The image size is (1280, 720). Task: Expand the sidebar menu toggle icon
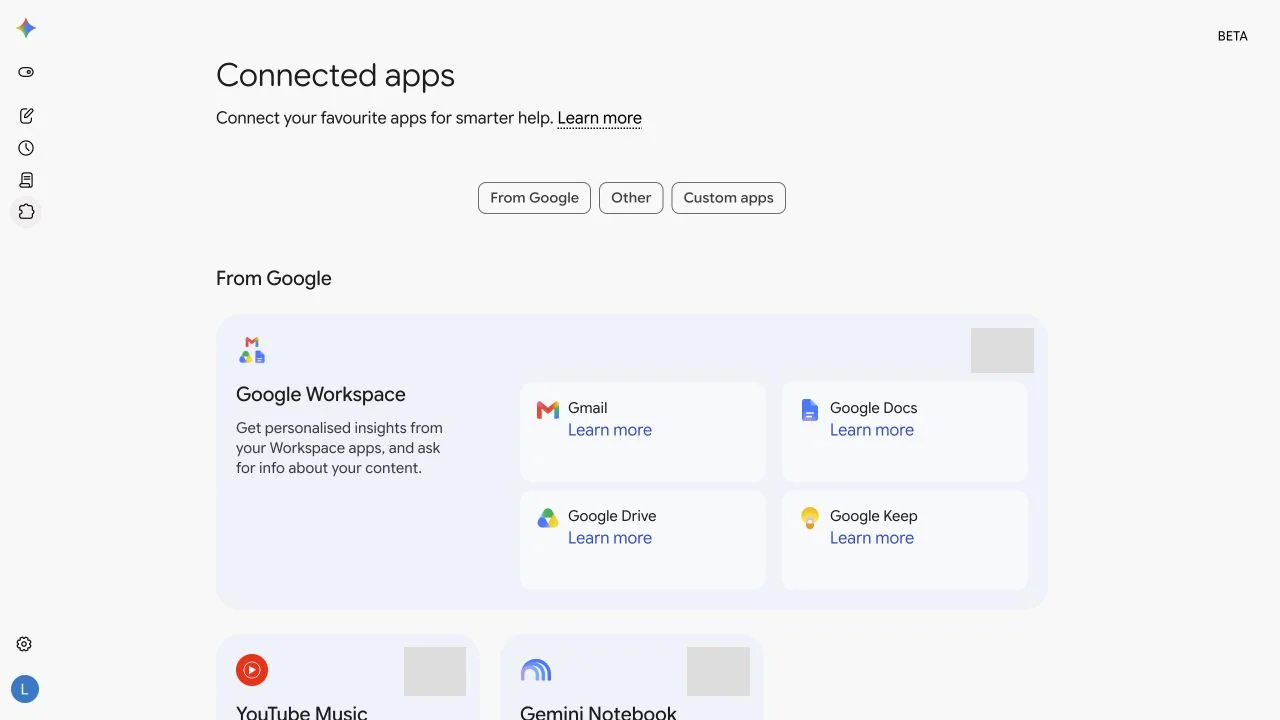click(26, 72)
